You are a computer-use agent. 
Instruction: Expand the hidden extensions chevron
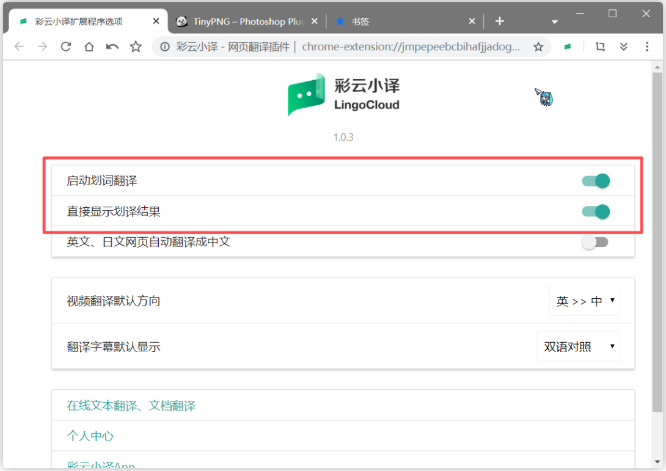pyautogui.click(x=624, y=46)
